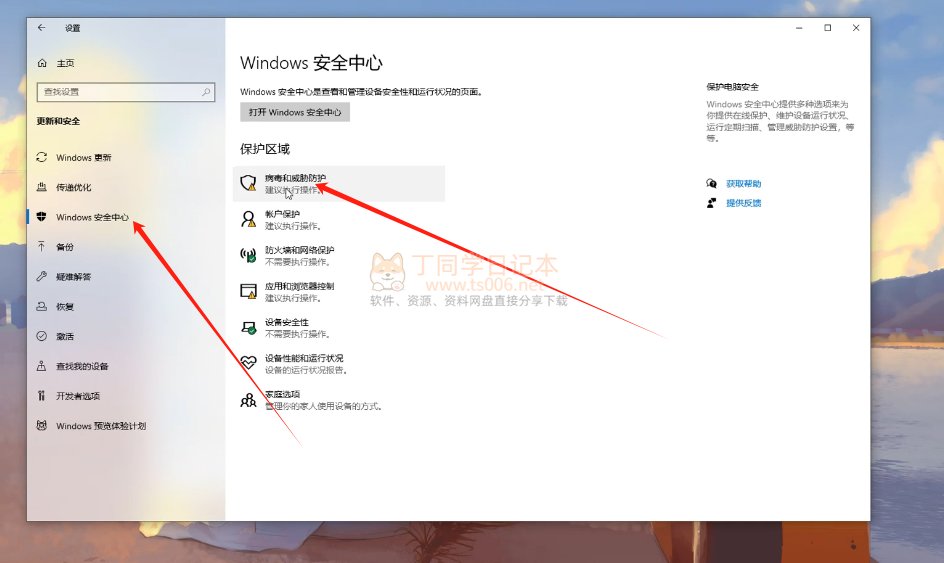Viewport: 944px width, 563px height.
Task: Click the Windows 预览体验计划 icon
Action: click(42, 425)
